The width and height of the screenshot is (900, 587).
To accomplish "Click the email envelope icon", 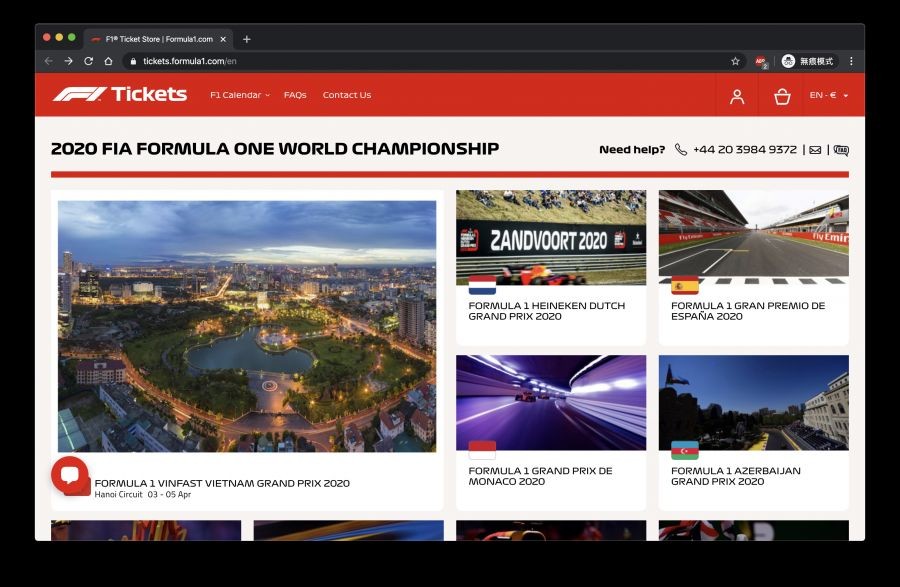I will click(x=815, y=150).
